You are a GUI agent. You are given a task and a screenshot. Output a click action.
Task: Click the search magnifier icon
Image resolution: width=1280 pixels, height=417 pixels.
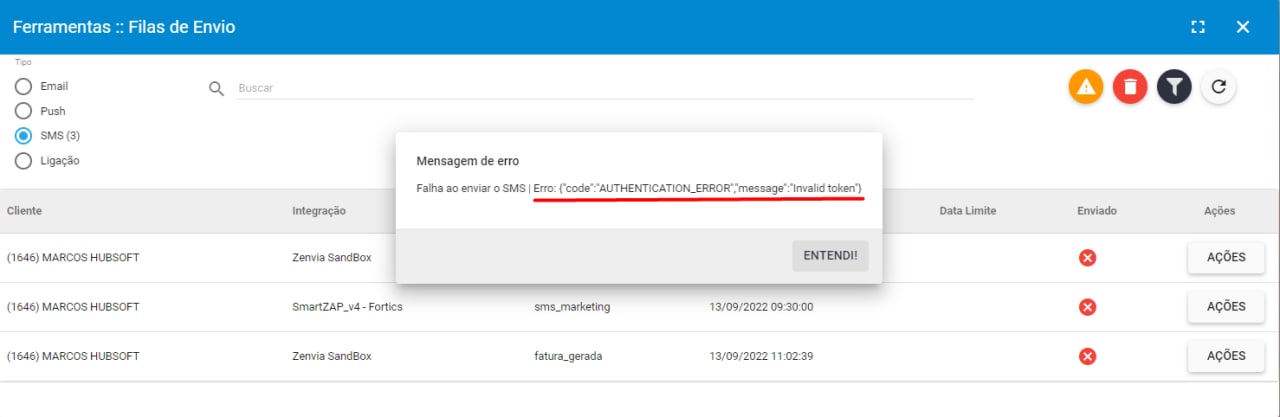click(216, 88)
